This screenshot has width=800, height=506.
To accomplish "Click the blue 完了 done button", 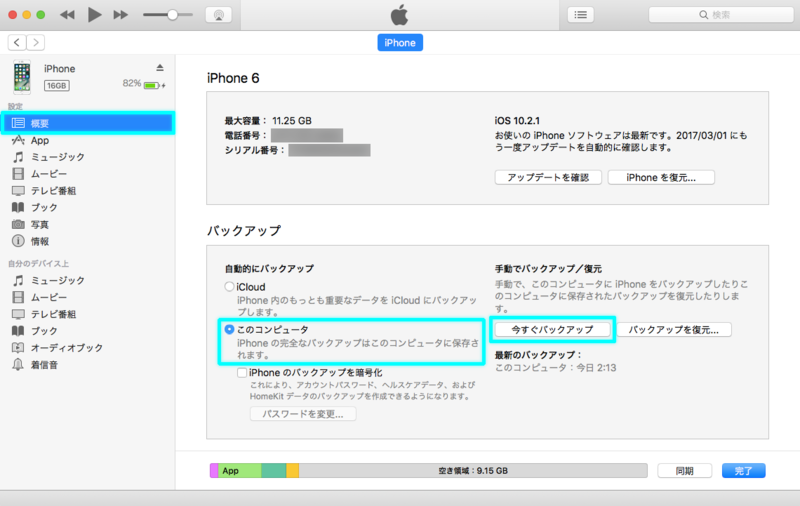I will (743, 471).
